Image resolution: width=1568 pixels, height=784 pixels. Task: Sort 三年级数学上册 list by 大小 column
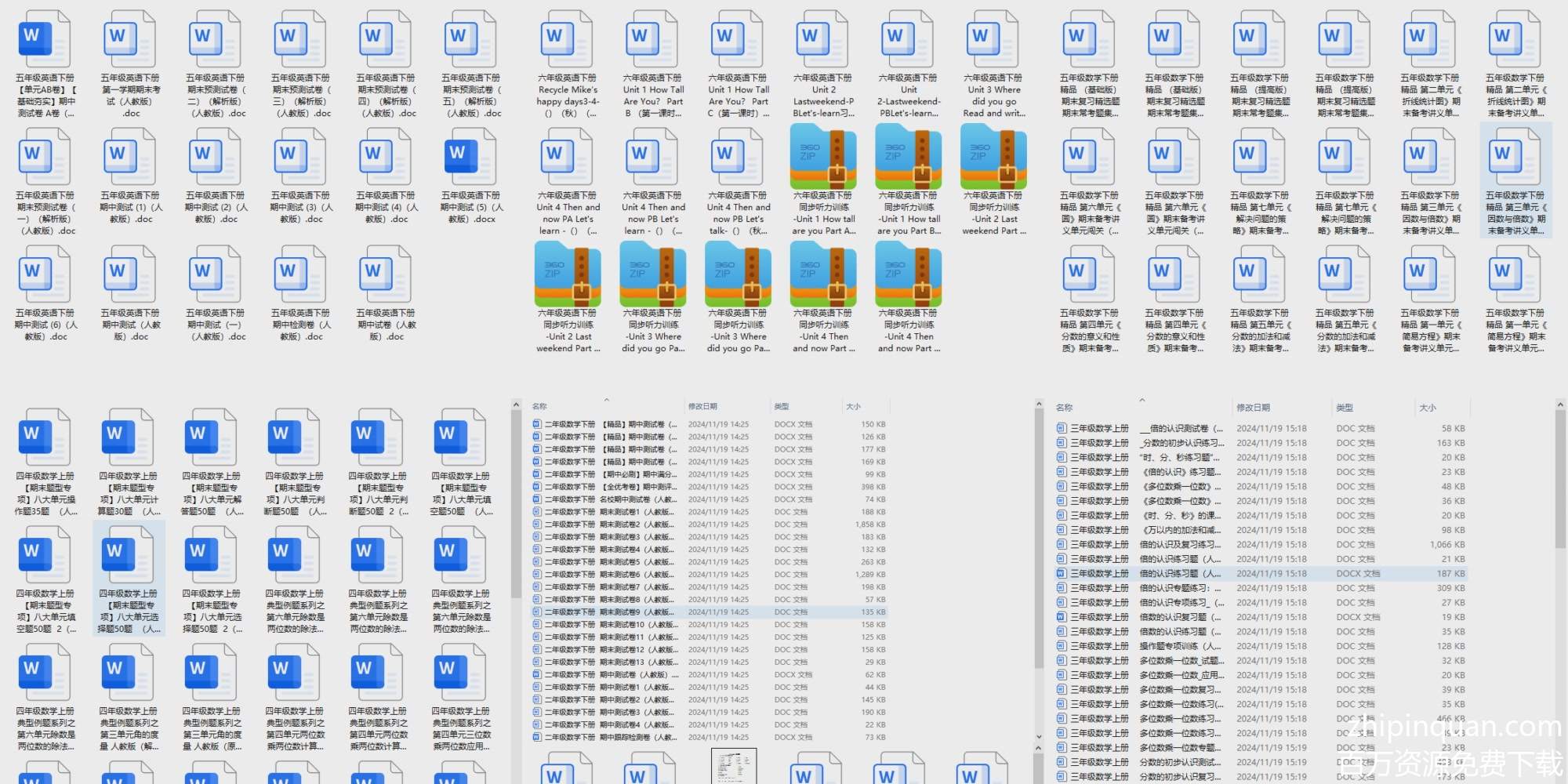coord(1427,408)
